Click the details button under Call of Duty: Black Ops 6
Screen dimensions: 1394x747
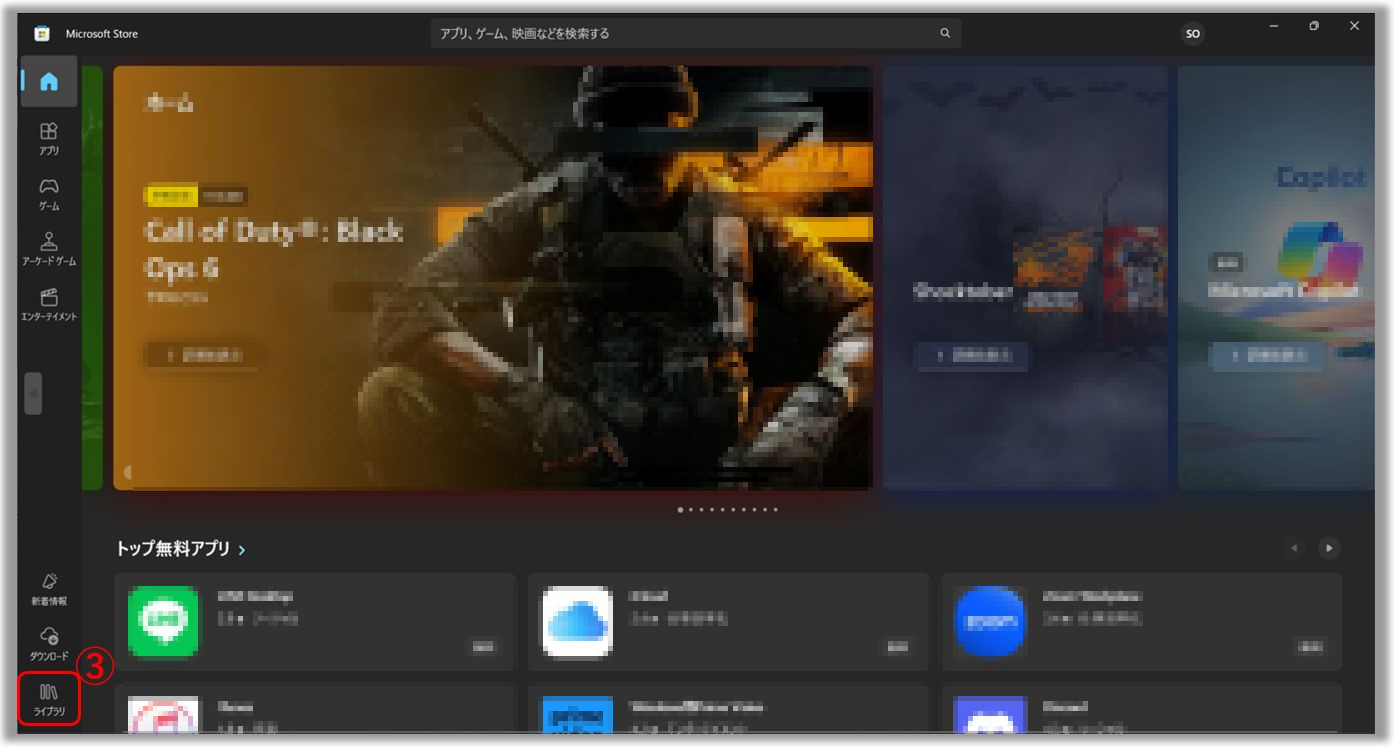click(204, 355)
